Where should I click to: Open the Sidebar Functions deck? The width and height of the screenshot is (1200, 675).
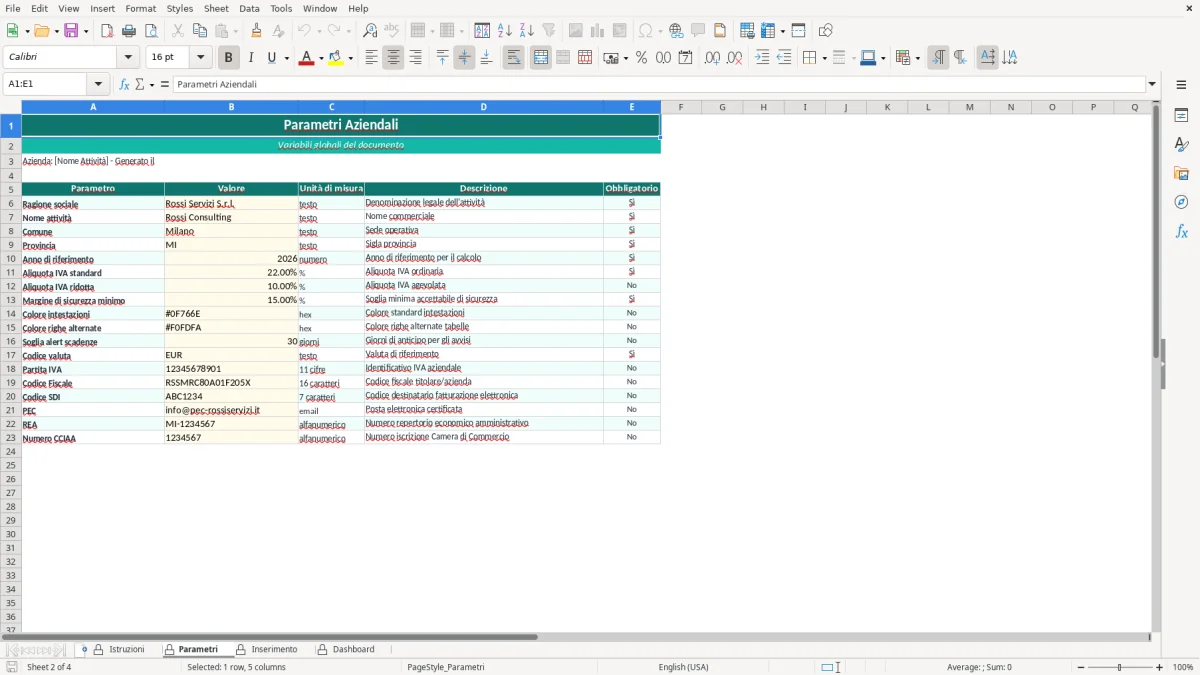tap(1181, 231)
